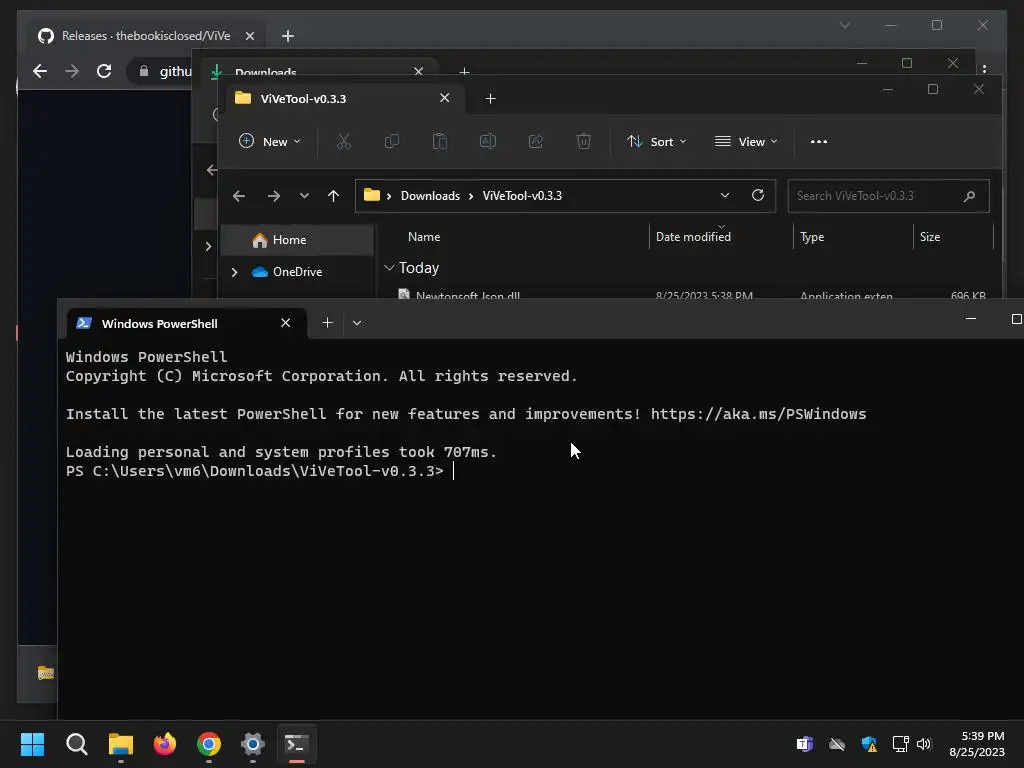Sort by the Type column header
Viewport: 1024px width, 768px height.
[x=812, y=237]
